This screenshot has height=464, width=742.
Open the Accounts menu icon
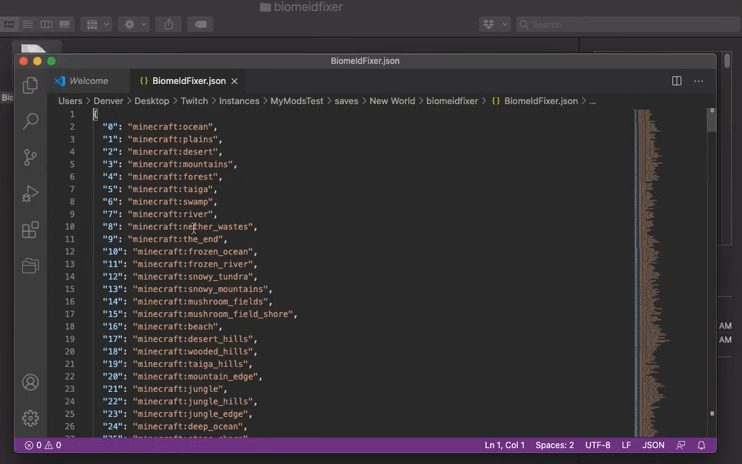pyautogui.click(x=30, y=382)
